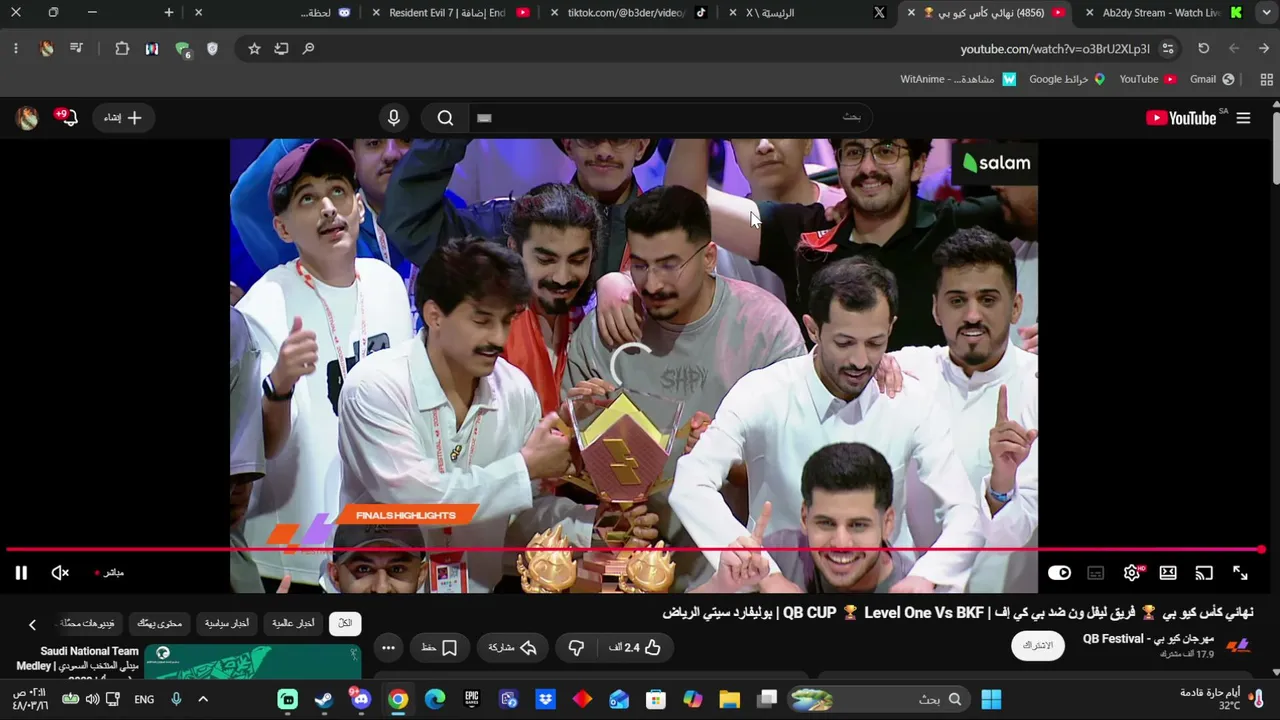Open a new browser tab
The height and width of the screenshot is (720, 1280).
click(x=169, y=13)
